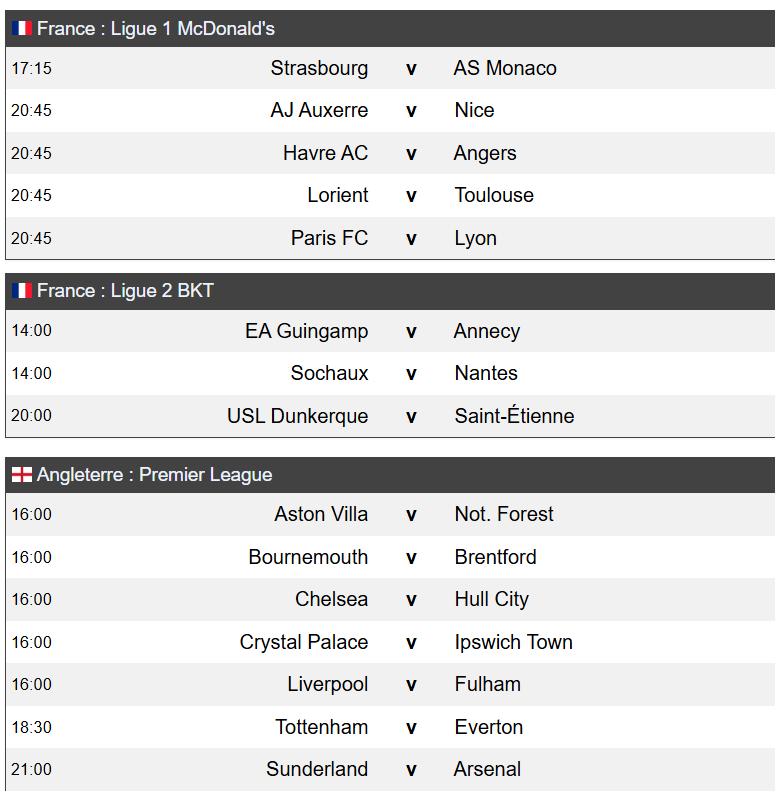Open the Crystal Palace team link
The width and height of the screenshot is (775, 791).
click(x=304, y=642)
